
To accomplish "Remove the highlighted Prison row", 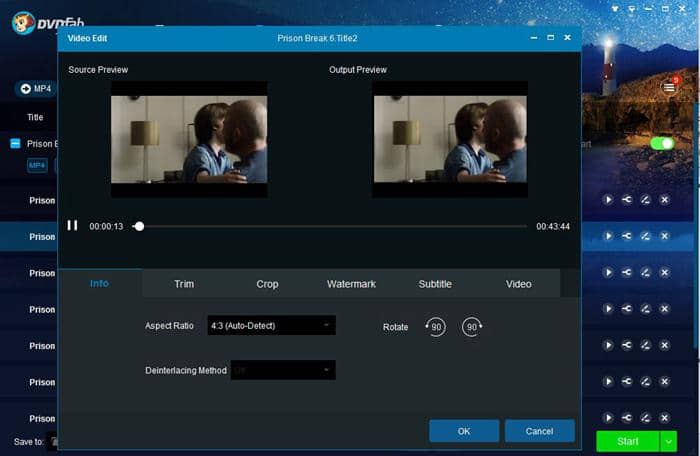I will click(664, 236).
